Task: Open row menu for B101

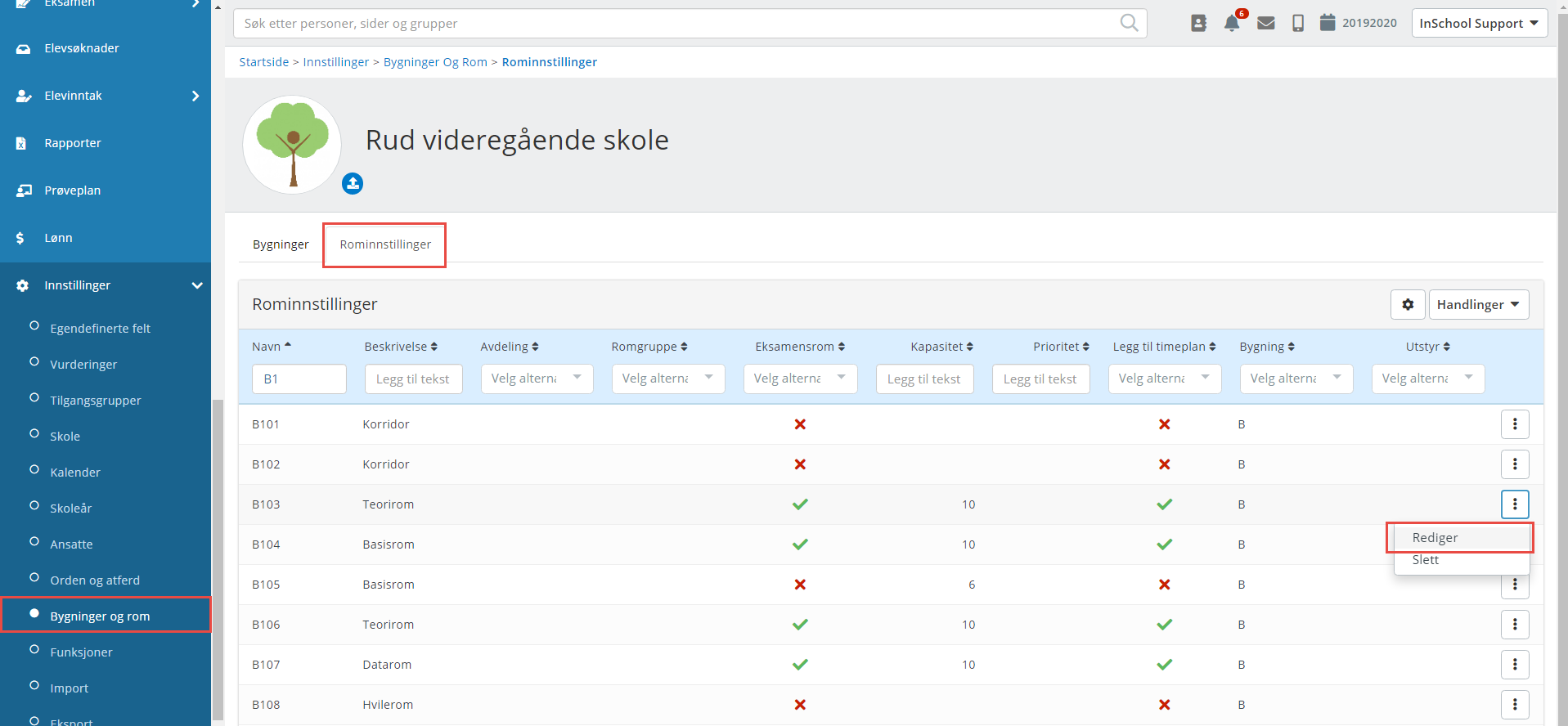Action: coord(1515,423)
